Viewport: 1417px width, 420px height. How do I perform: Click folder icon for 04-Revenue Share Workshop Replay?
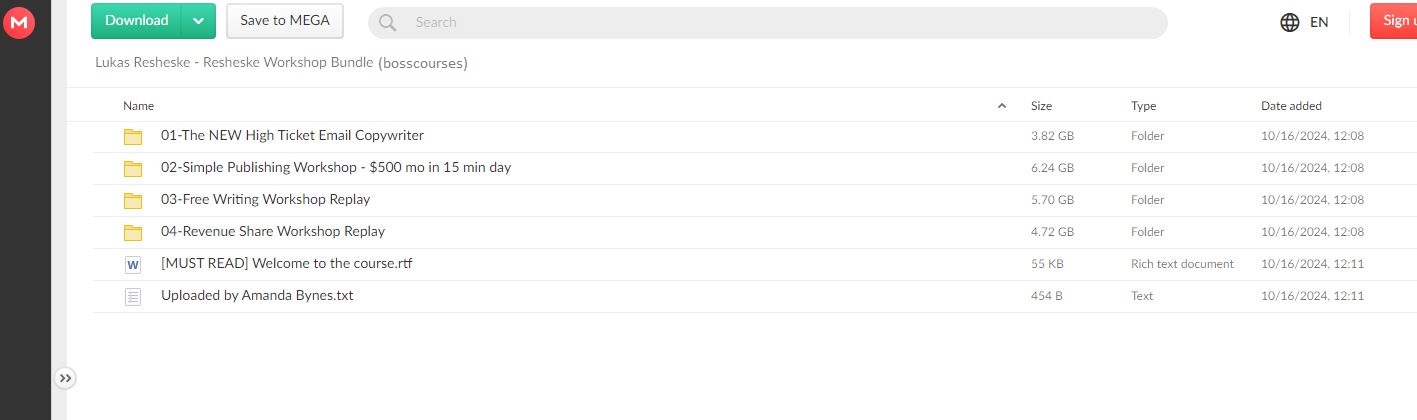[133, 232]
